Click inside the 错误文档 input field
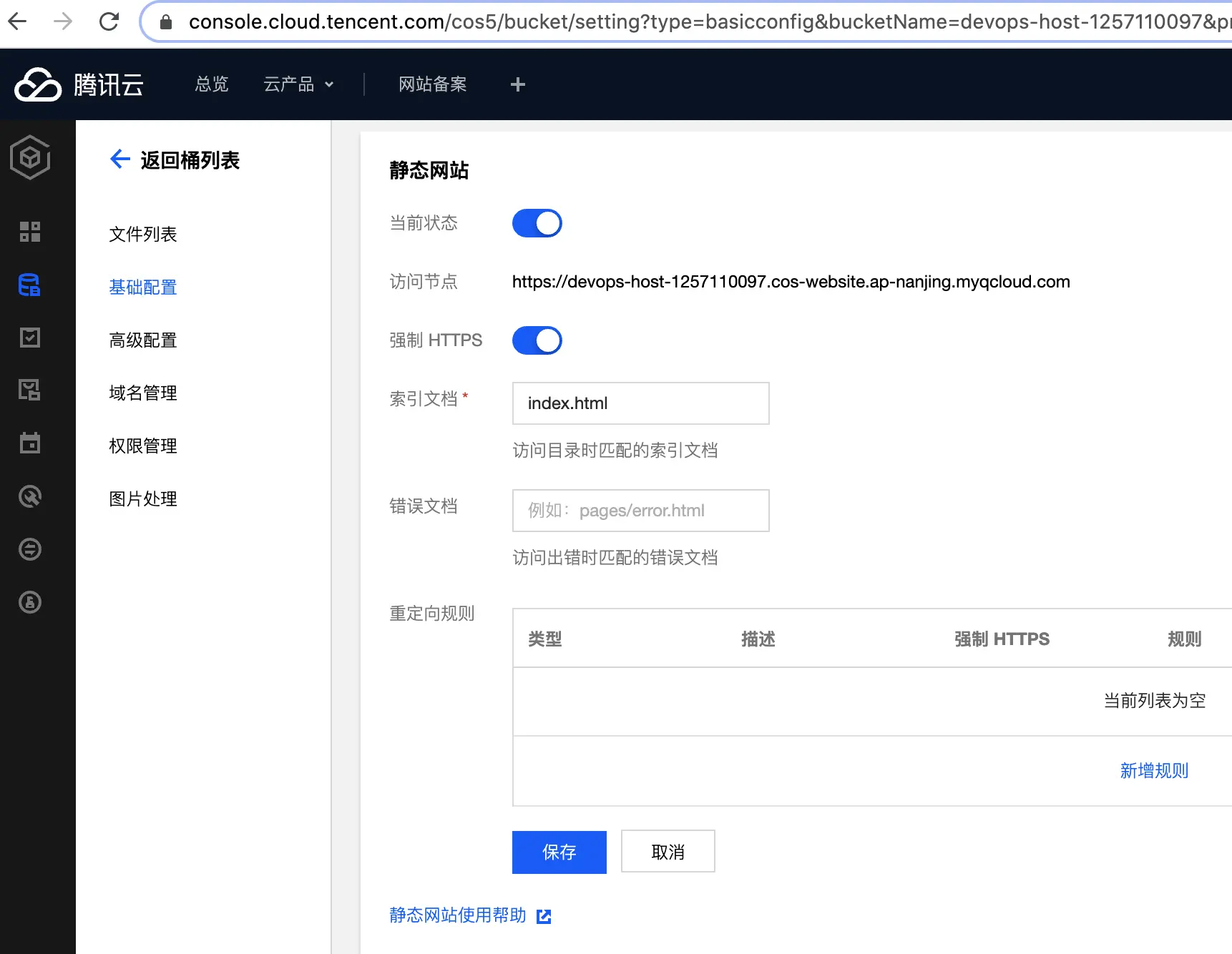This screenshot has width=1232, height=954. [640, 510]
